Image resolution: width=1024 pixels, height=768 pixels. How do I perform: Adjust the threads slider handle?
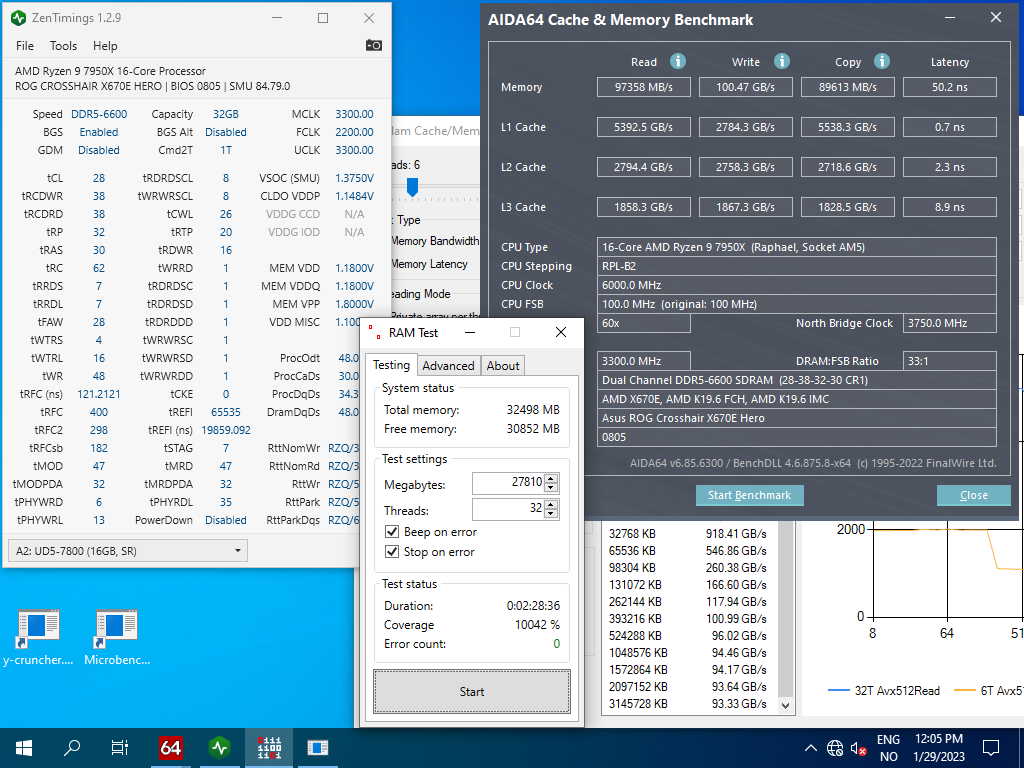412,187
